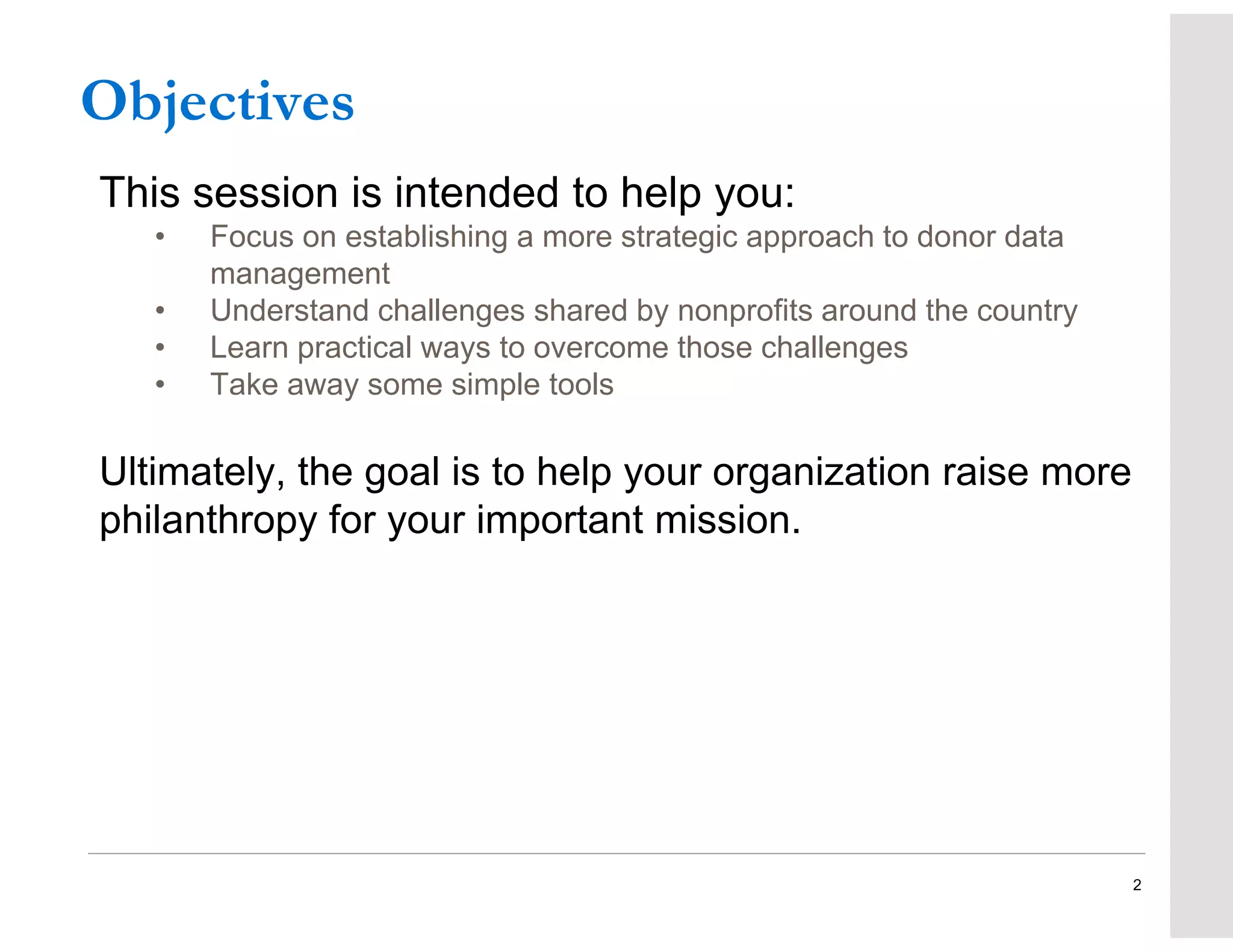The width and height of the screenshot is (1233, 952).
Task: Click the bullet marker before "Take away"
Action: [160, 385]
